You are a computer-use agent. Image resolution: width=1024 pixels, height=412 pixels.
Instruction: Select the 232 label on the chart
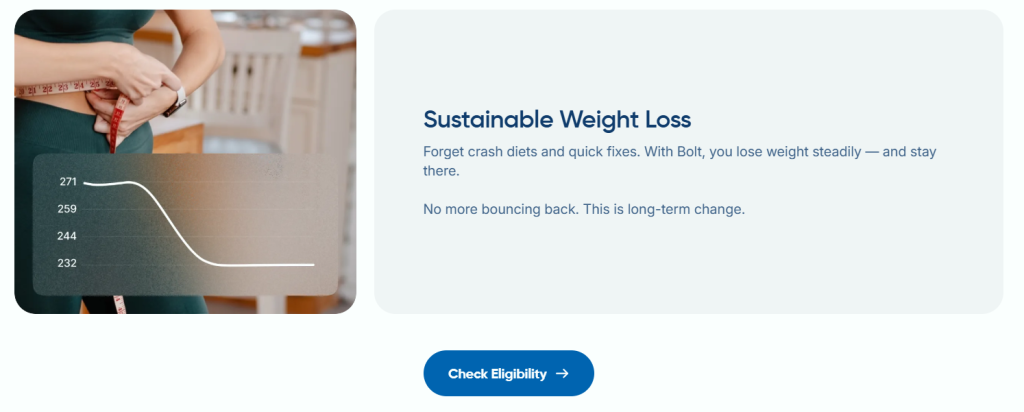point(68,263)
